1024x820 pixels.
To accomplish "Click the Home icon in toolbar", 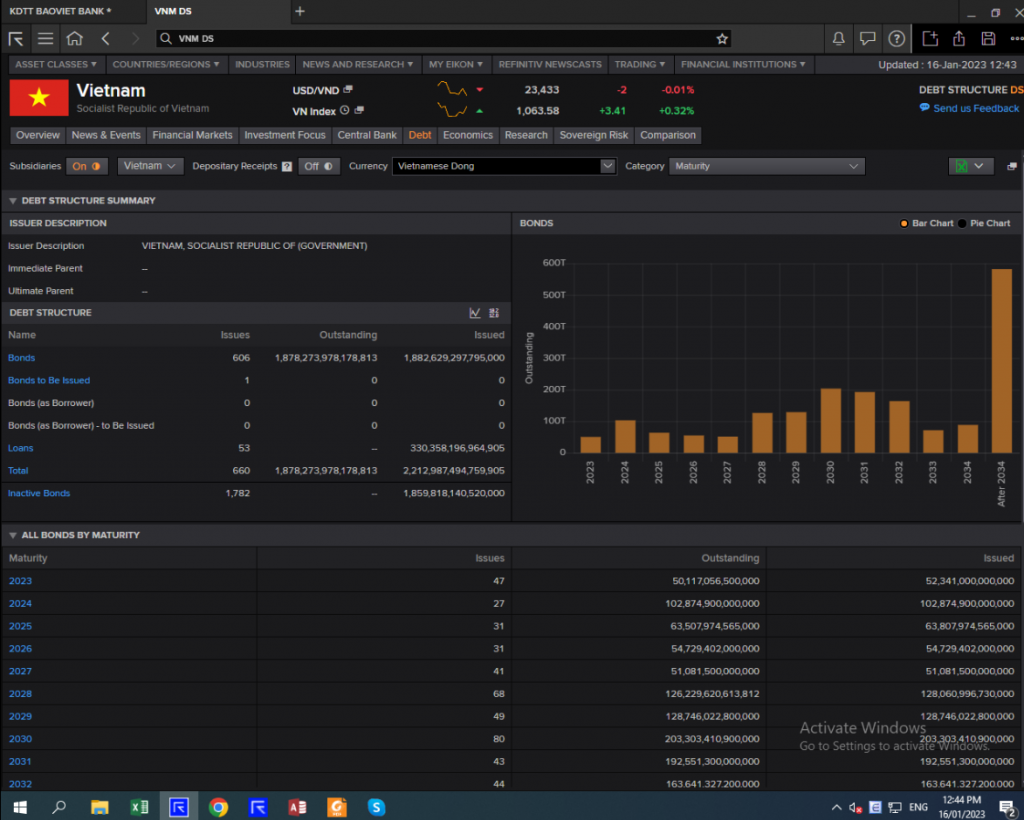I will pyautogui.click(x=74, y=39).
